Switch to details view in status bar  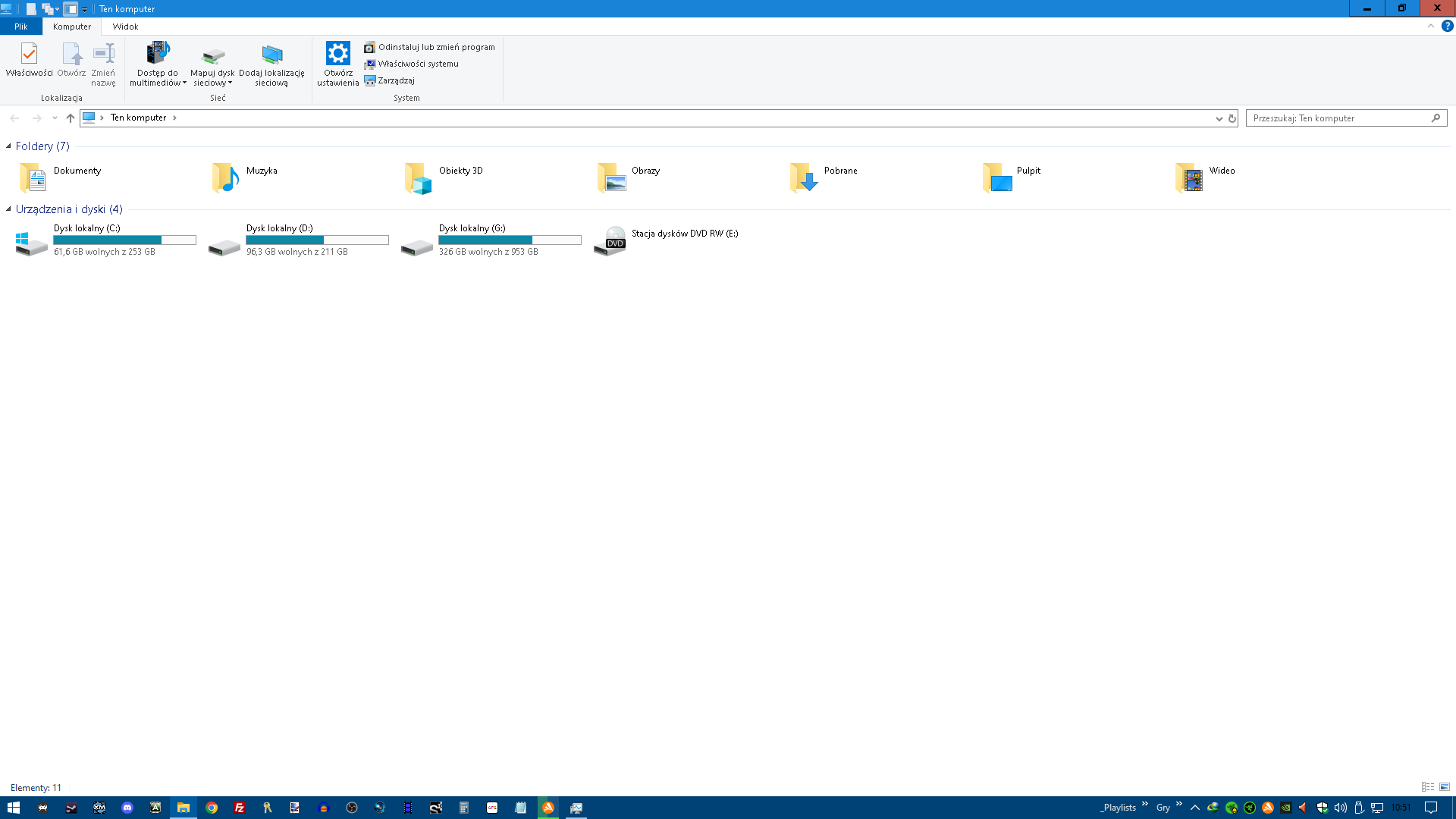click(1428, 787)
